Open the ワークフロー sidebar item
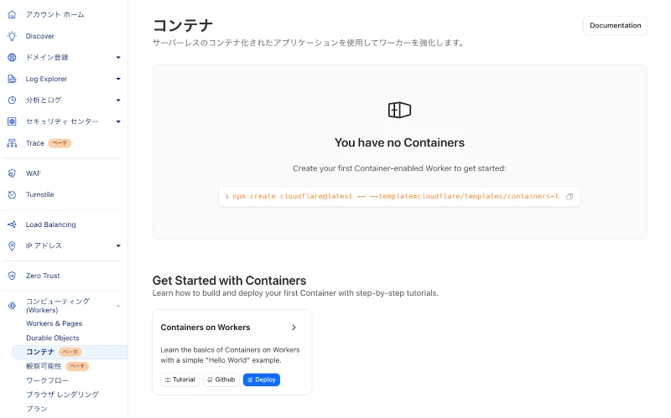671x418 pixels. [47, 380]
